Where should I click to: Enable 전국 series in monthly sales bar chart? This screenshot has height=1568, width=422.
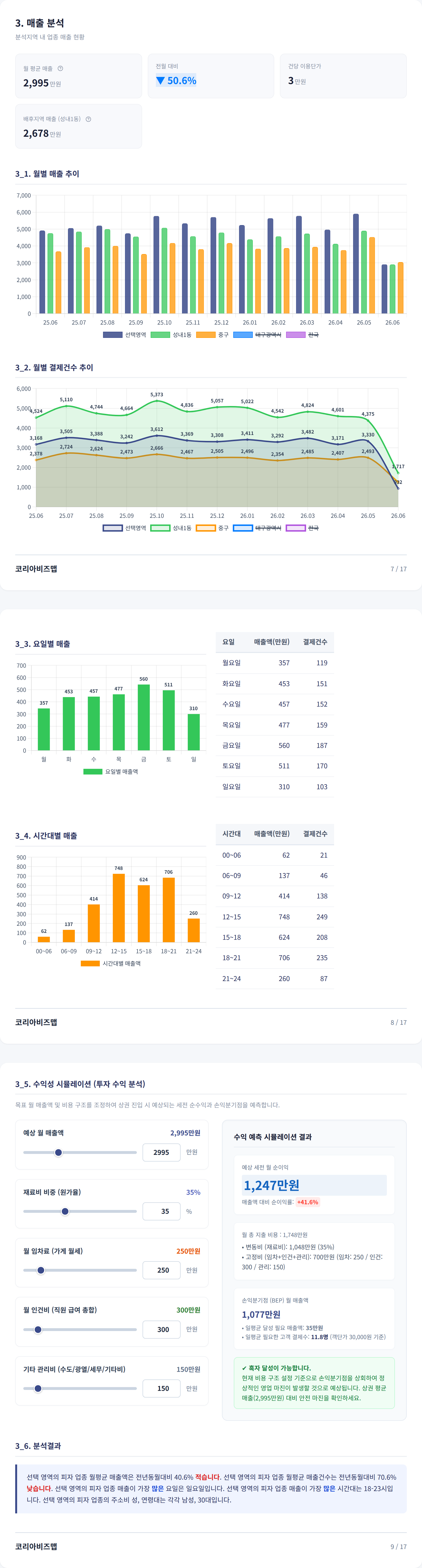point(303,335)
